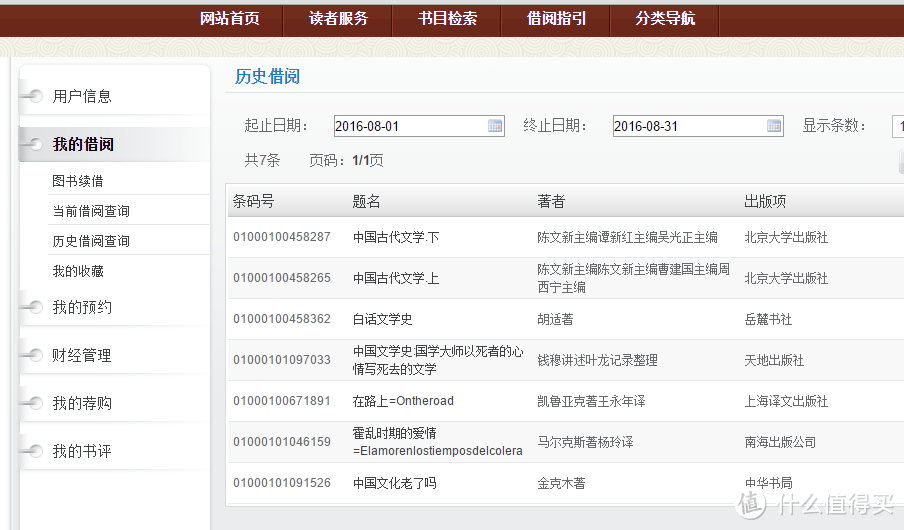Open title 白话文学史
Screen dimensions: 904x530
point(383,319)
